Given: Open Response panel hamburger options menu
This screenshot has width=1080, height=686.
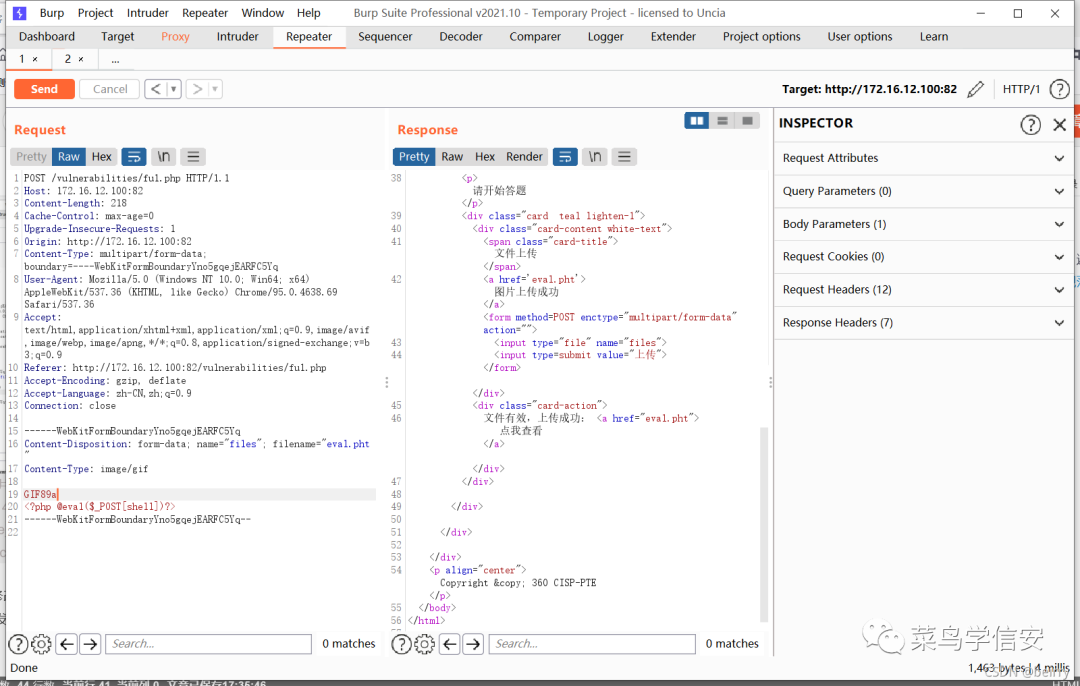Looking at the screenshot, I should pyautogui.click(x=624, y=157).
